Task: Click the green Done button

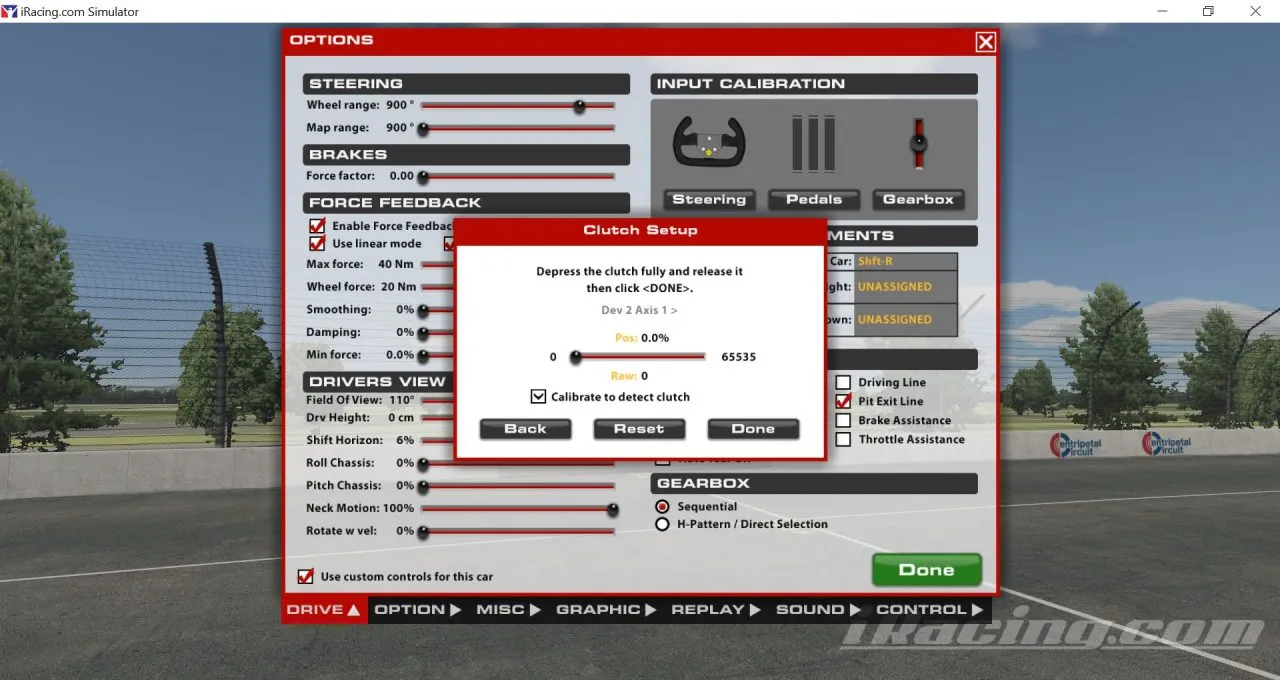Action: tap(926, 570)
